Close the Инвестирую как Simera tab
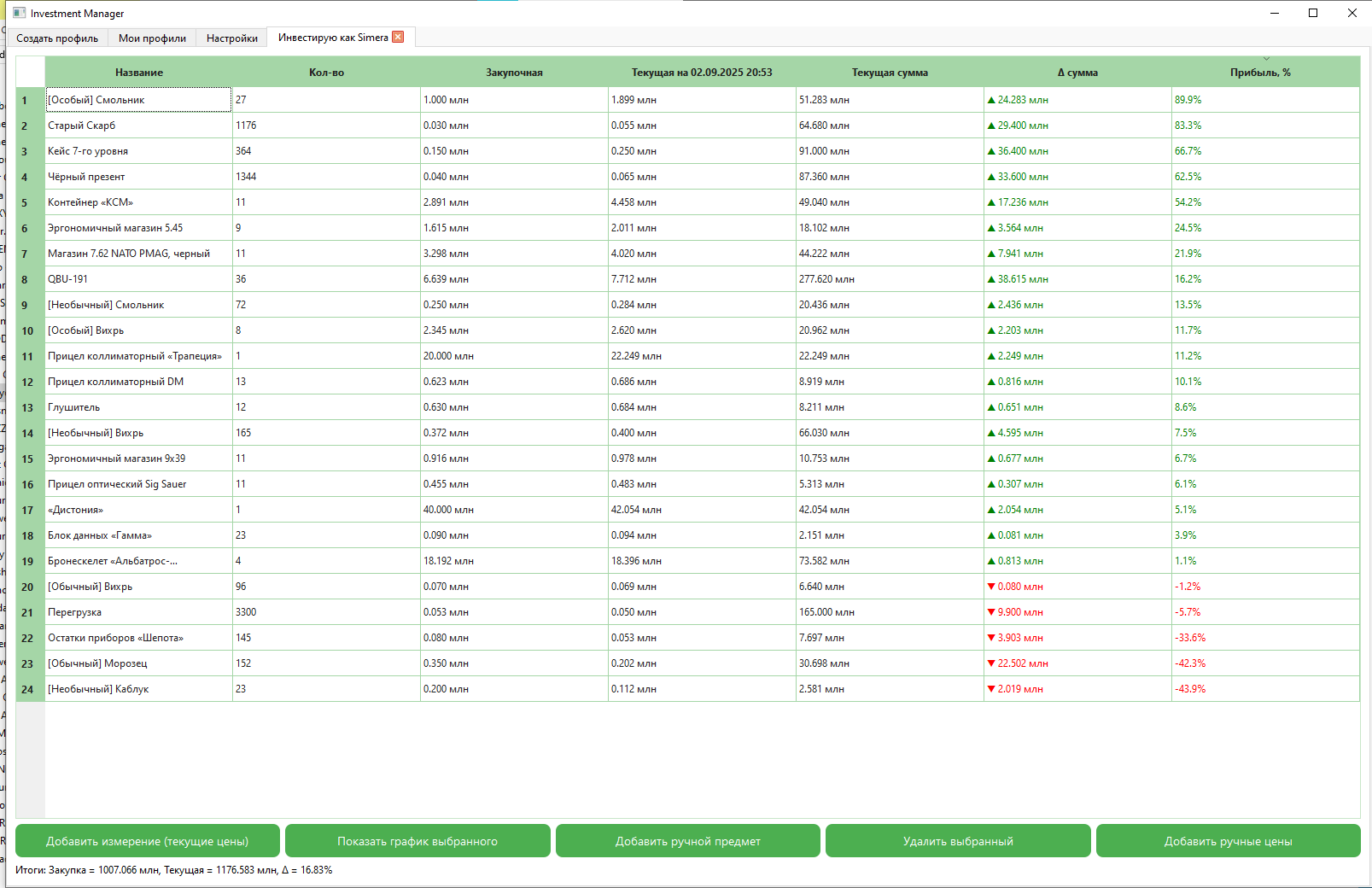 (x=398, y=37)
